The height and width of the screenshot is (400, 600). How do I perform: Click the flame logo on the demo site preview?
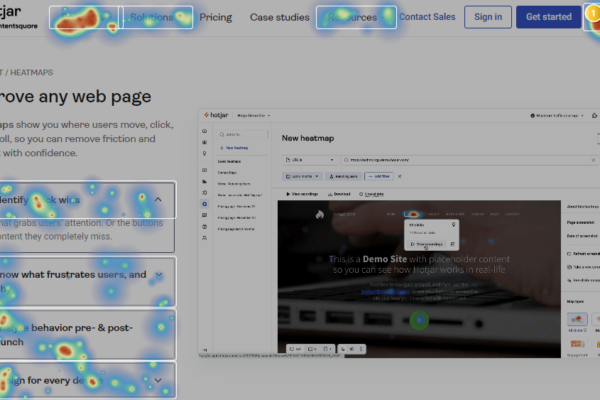click(320, 214)
